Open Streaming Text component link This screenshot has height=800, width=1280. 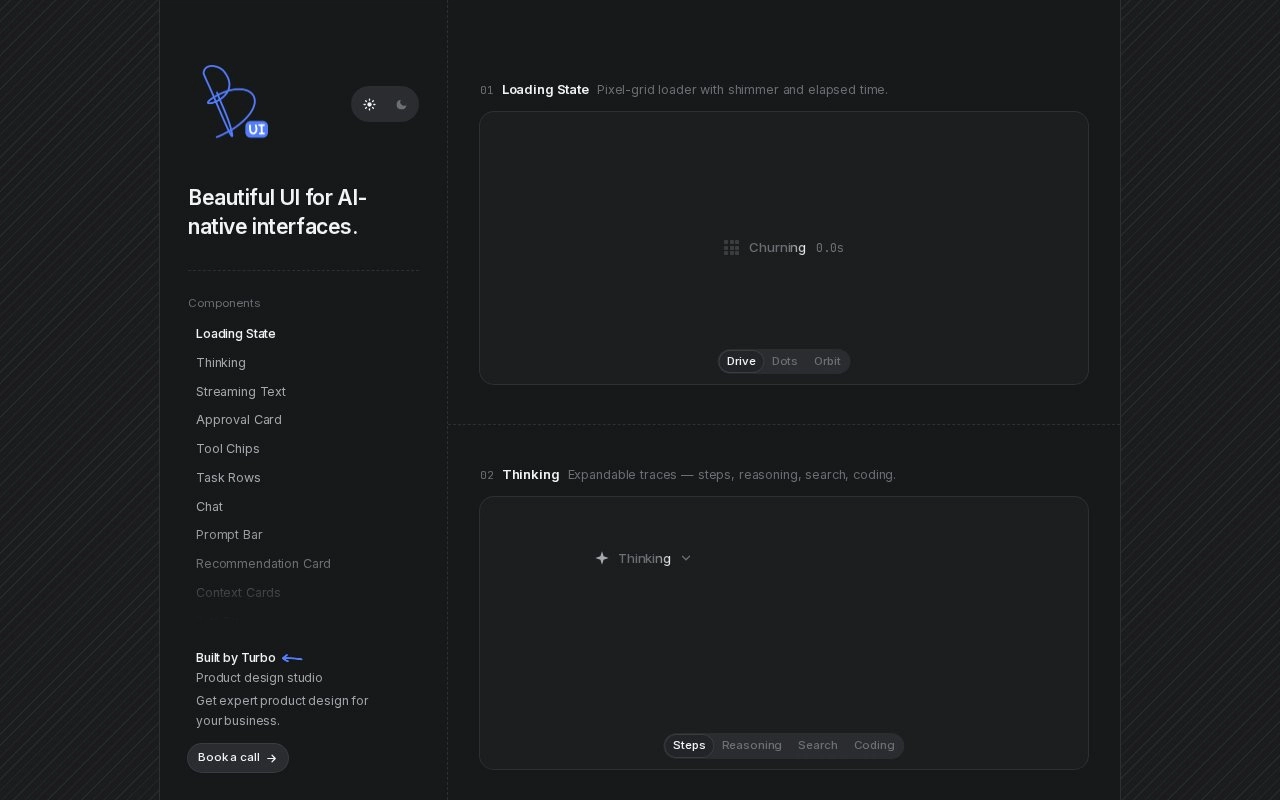coord(241,392)
